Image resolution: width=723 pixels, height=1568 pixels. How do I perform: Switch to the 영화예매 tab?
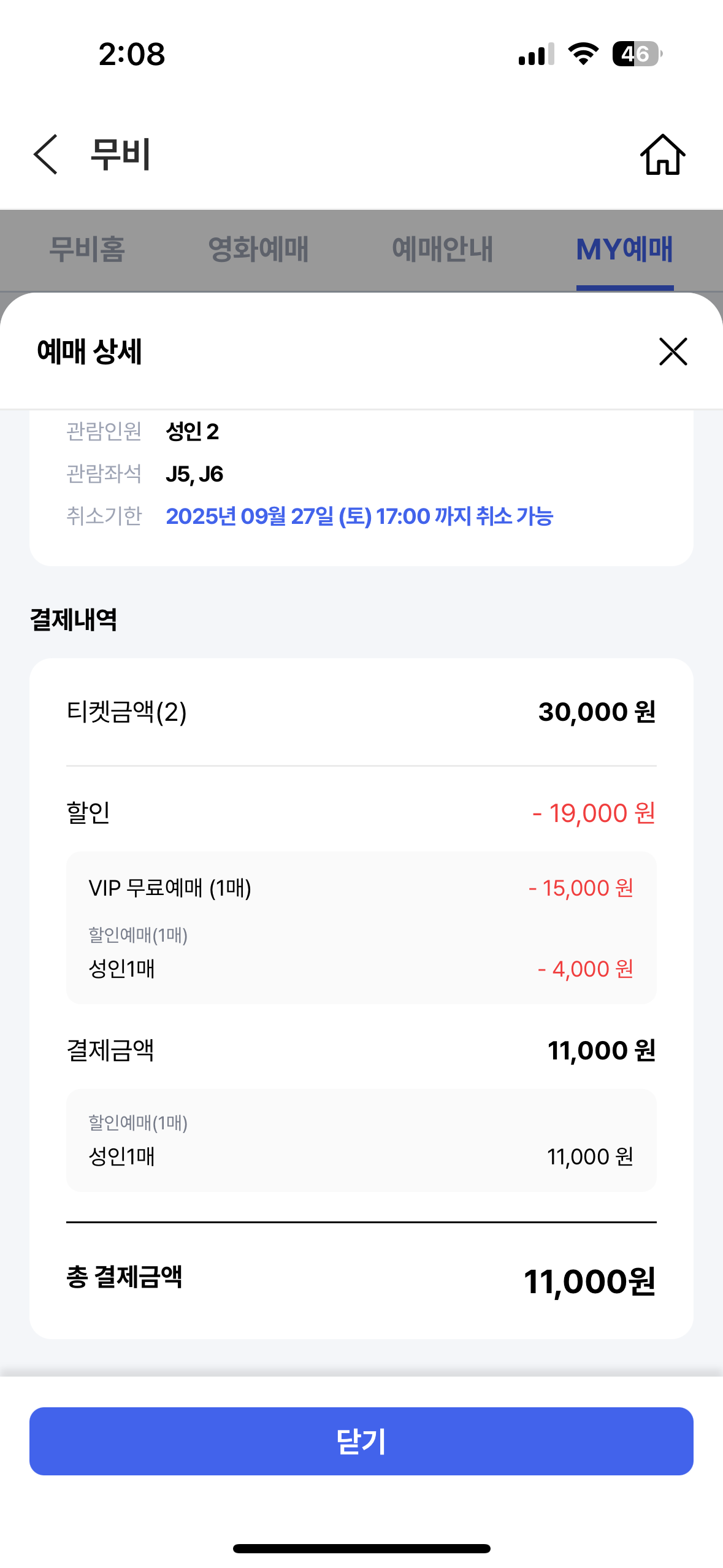(258, 250)
